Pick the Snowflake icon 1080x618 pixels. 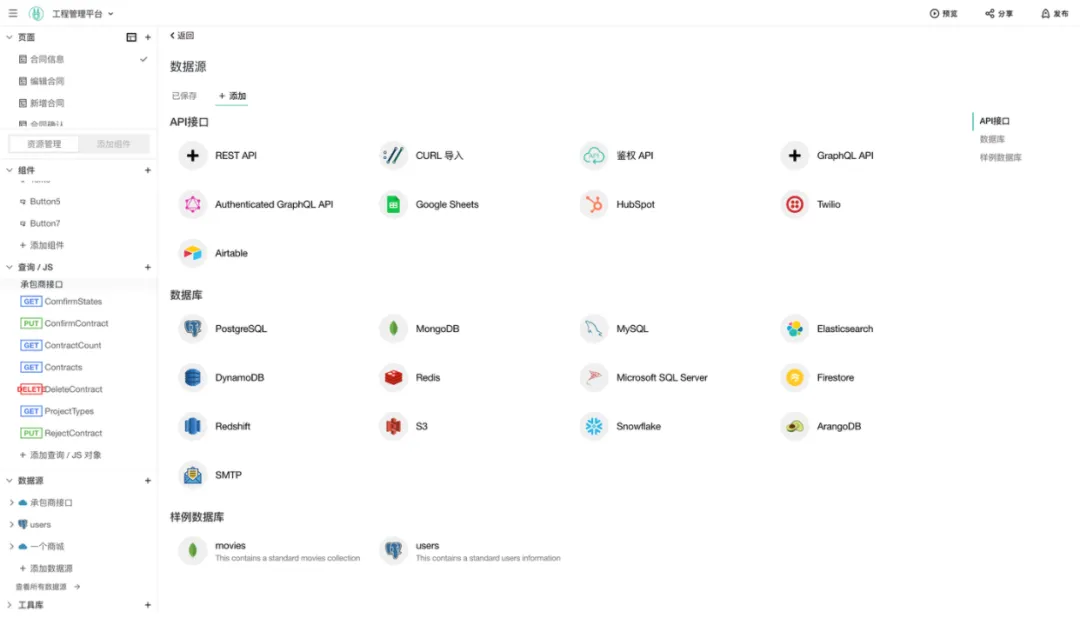[x=594, y=426]
